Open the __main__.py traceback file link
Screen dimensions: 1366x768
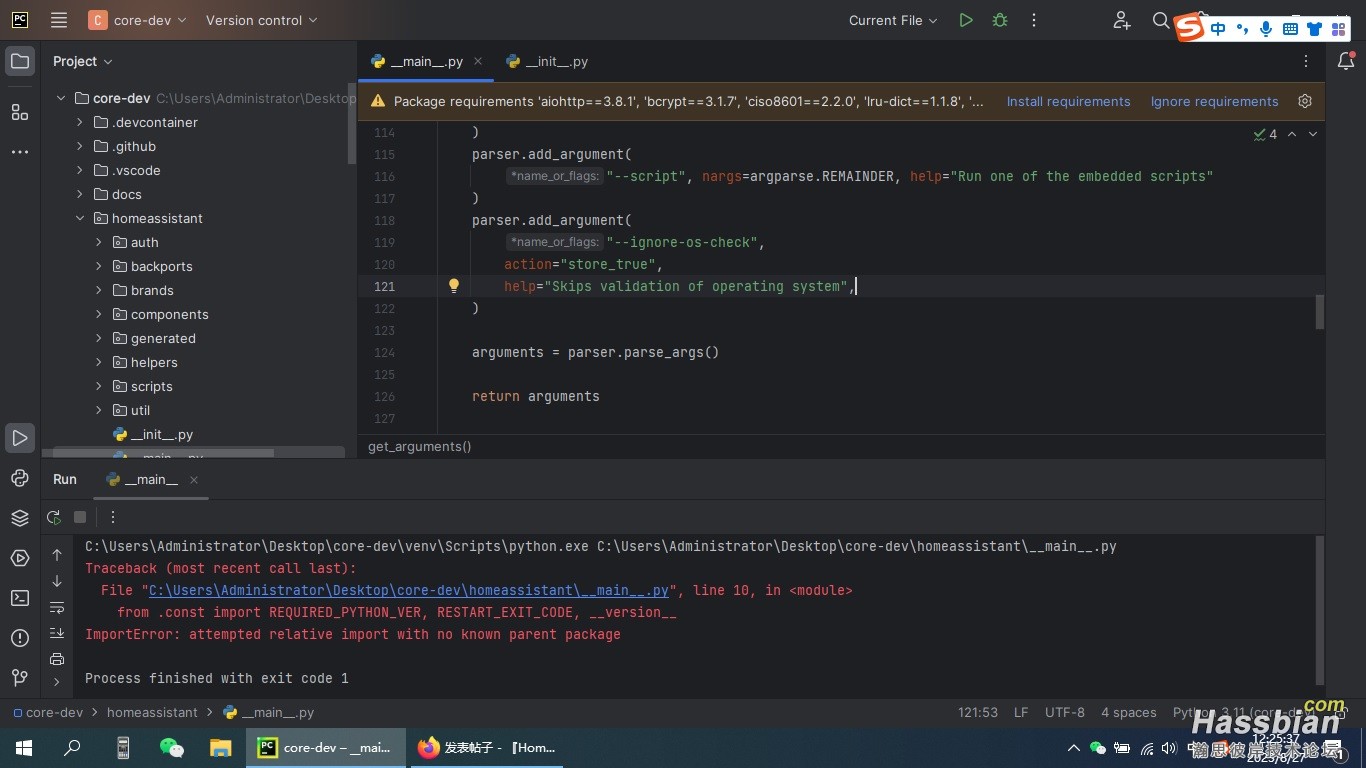click(409, 590)
